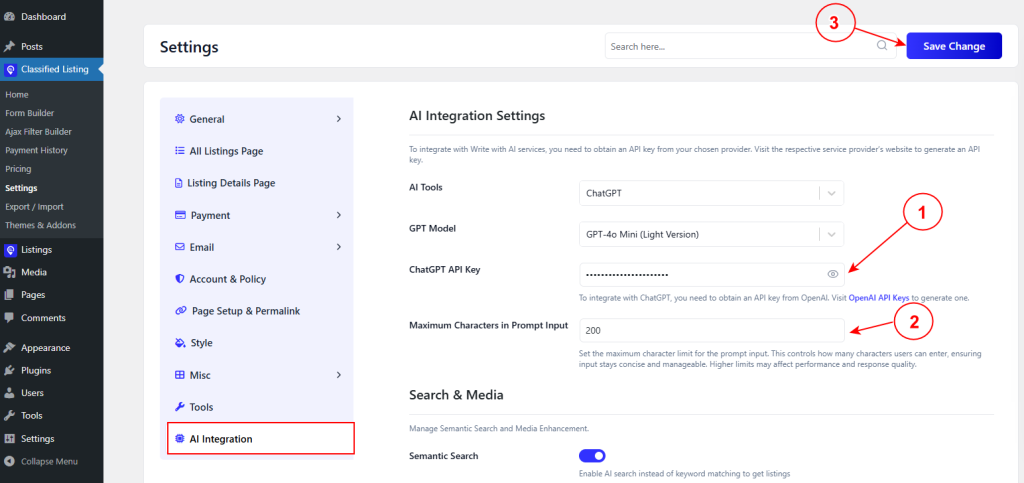Image resolution: width=1024 pixels, height=483 pixels.
Task: Click the Dashboard gauge icon
Action: click(x=9, y=16)
